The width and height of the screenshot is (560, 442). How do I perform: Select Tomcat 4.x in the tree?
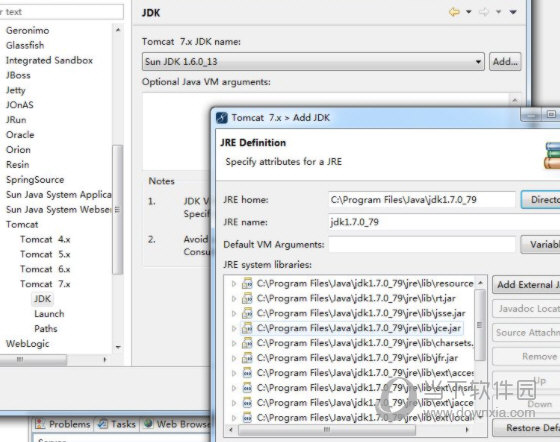tap(45, 240)
